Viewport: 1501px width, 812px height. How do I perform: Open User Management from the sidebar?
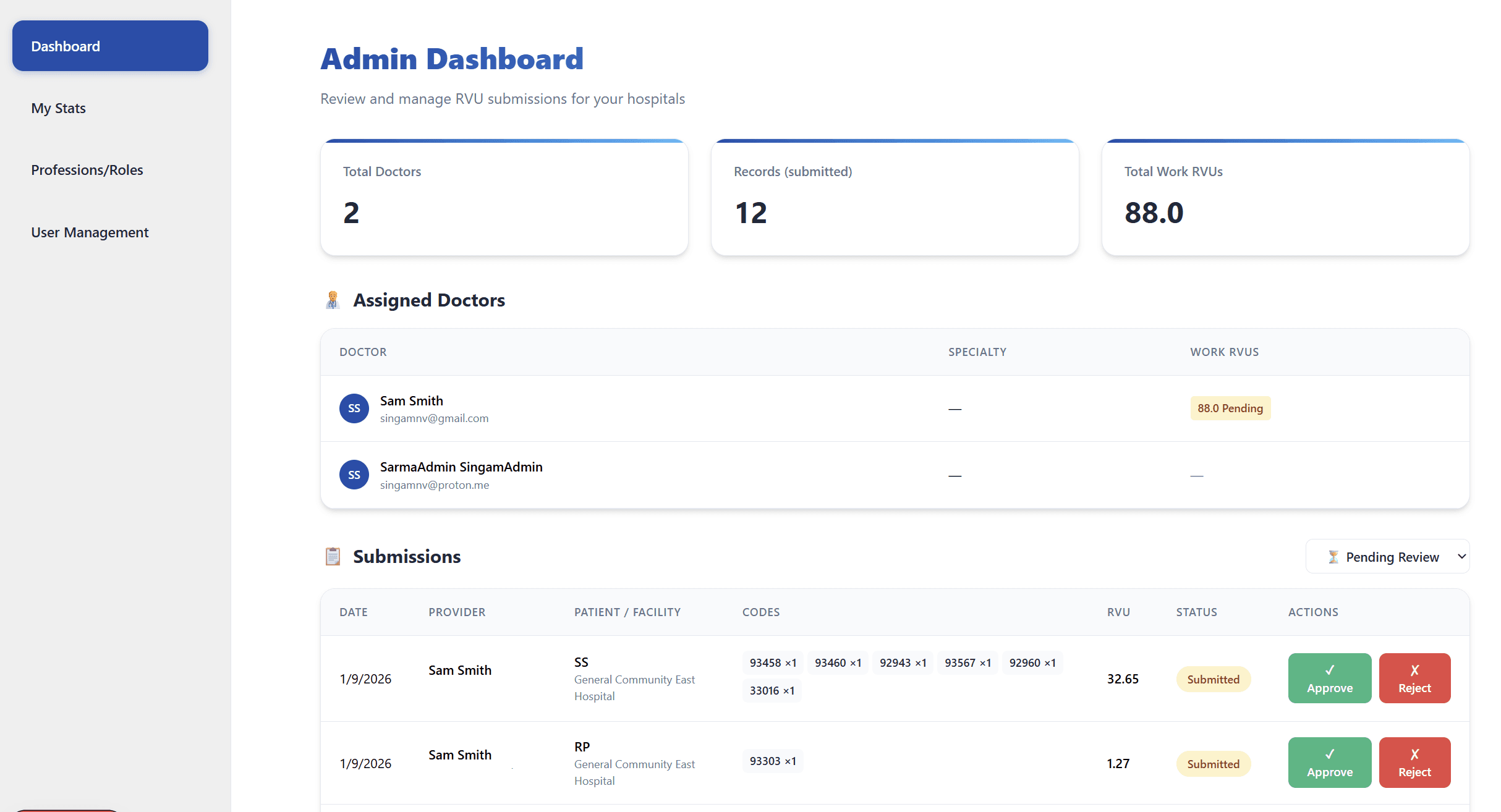point(90,232)
